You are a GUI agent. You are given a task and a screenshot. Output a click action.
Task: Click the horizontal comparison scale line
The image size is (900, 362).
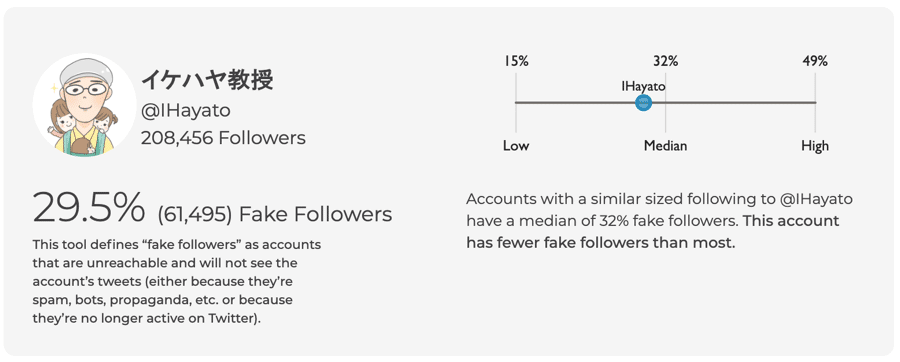[x=665, y=103]
